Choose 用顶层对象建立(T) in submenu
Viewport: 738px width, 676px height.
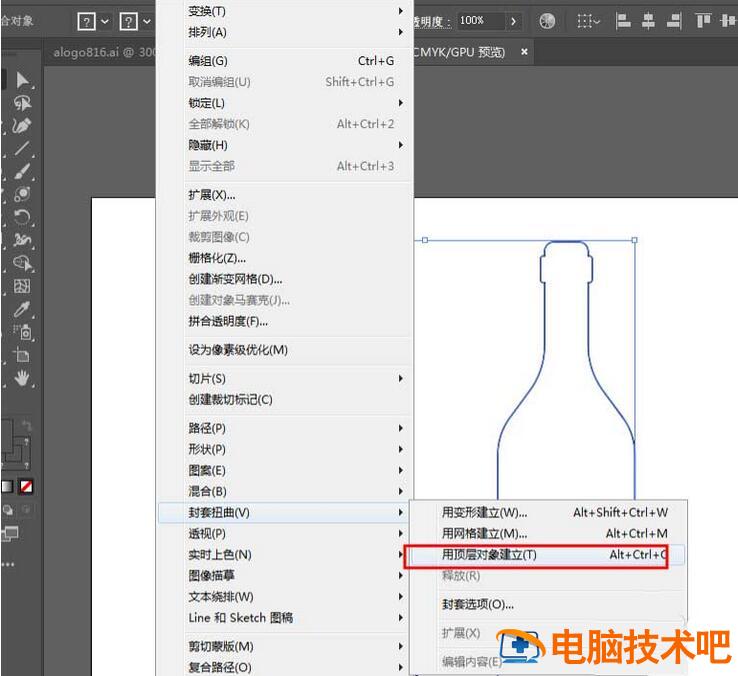pyautogui.click(x=548, y=555)
